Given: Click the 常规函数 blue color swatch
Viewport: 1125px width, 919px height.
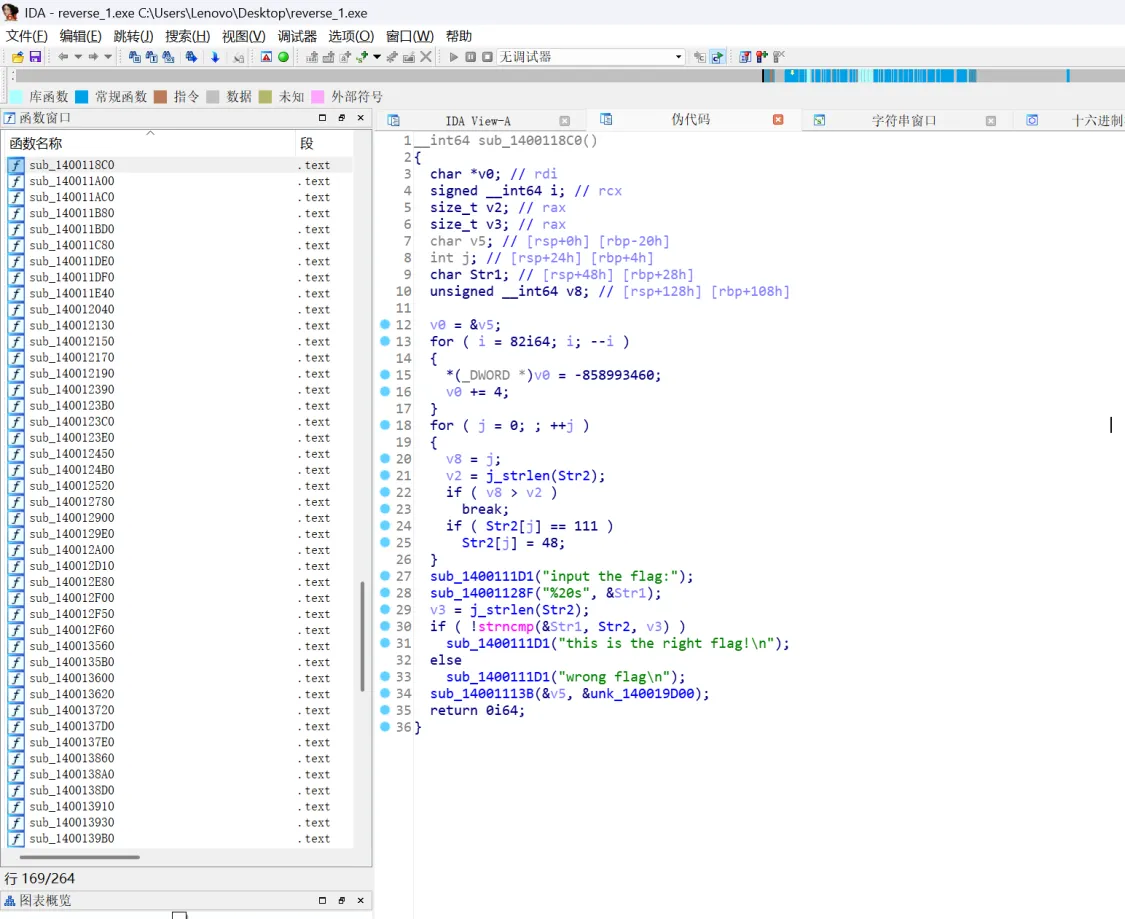Looking at the screenshot, I should tap(82, 97).
